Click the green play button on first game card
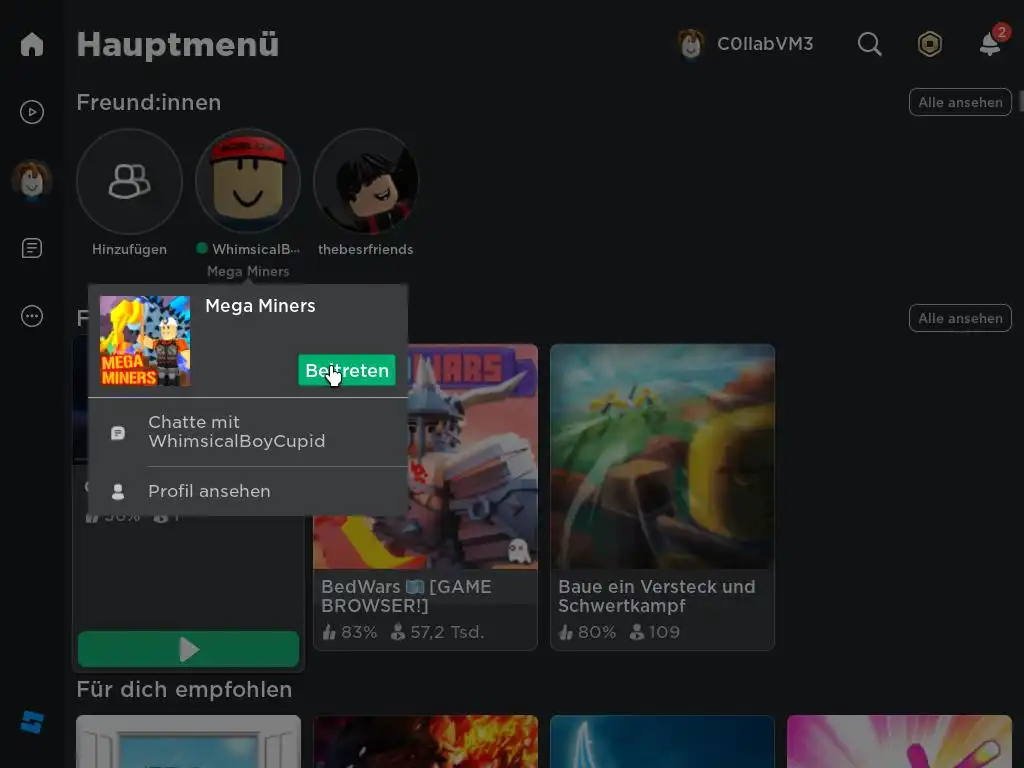 [188, 649]
